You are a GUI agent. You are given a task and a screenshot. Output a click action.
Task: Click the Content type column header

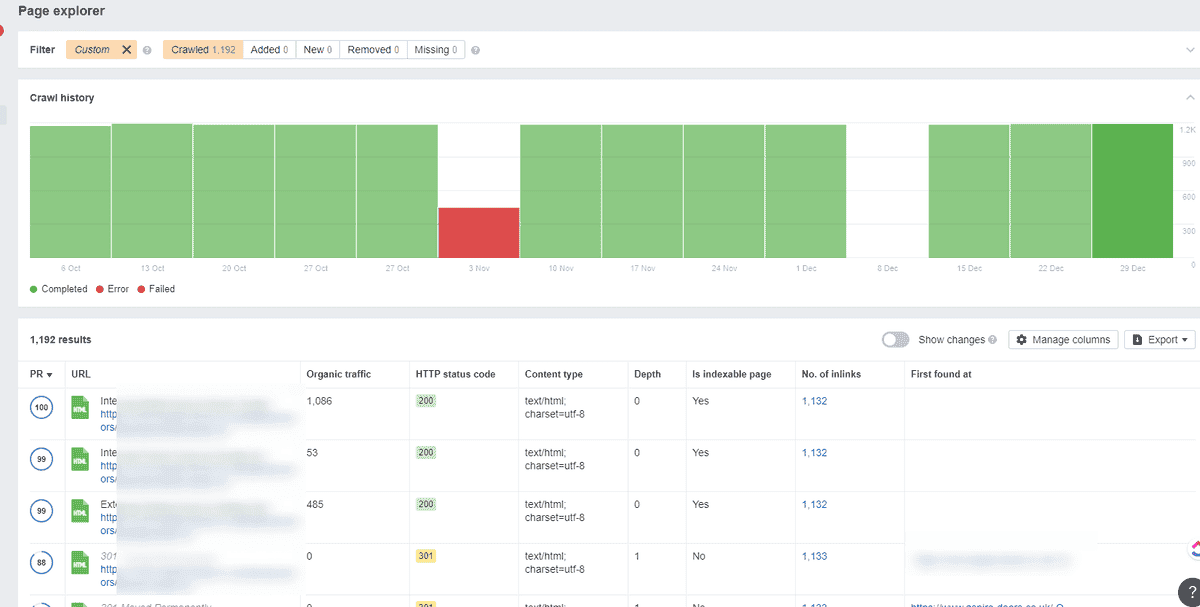click(x=554, y=374)
